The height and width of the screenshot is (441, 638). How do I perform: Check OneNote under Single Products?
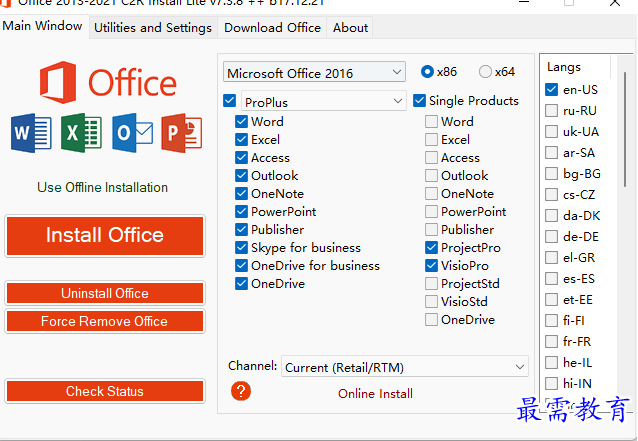pyautogui.click(x=431, y=193)
